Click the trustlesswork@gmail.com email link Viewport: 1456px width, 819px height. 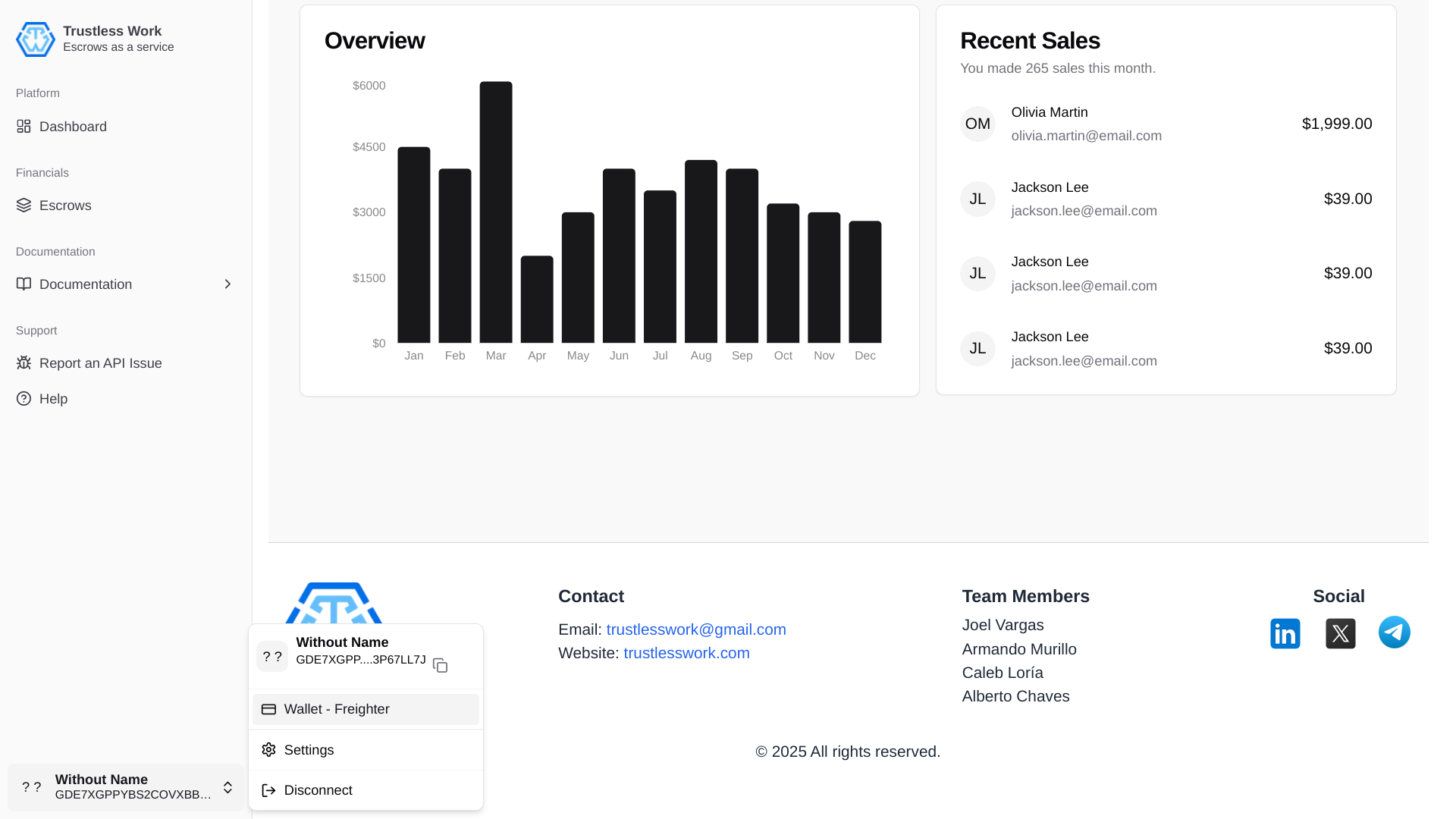696,629
